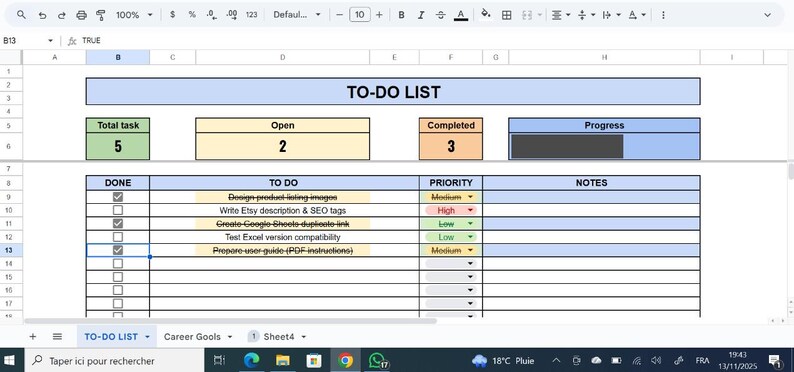The height and width of the screenshot is (372, 794).
Task: Add a new sheet with plus button
Action: pyautogui.click(x=33, y=337)
